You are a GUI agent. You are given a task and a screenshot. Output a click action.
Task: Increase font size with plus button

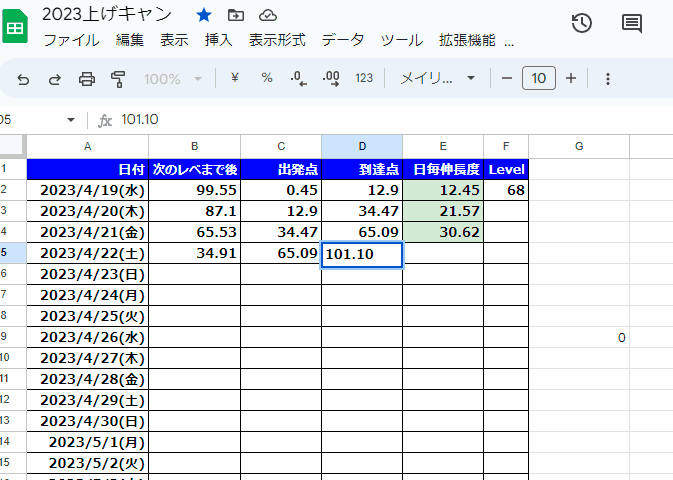coord(571,78)
